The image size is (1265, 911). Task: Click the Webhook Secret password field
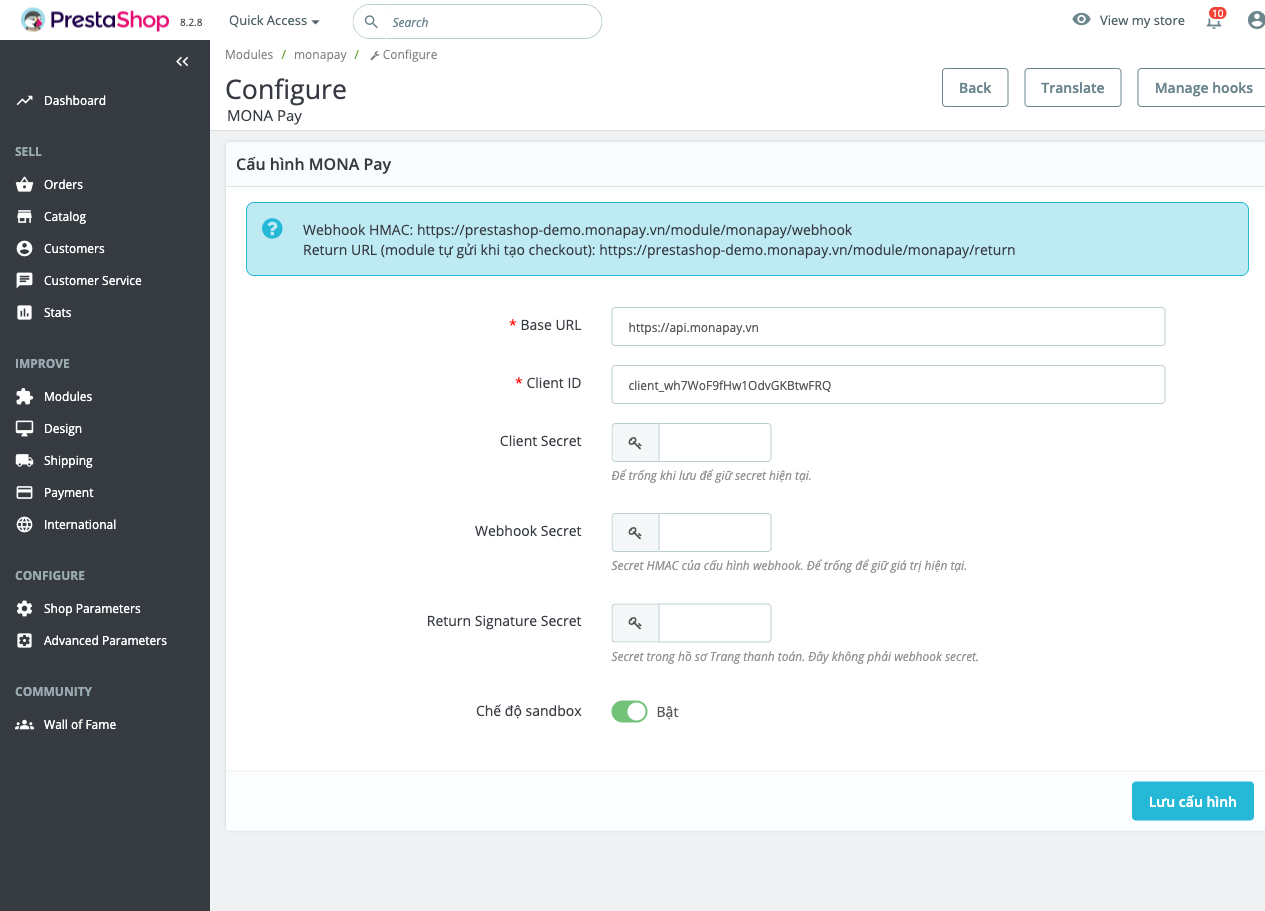[715, 532]
